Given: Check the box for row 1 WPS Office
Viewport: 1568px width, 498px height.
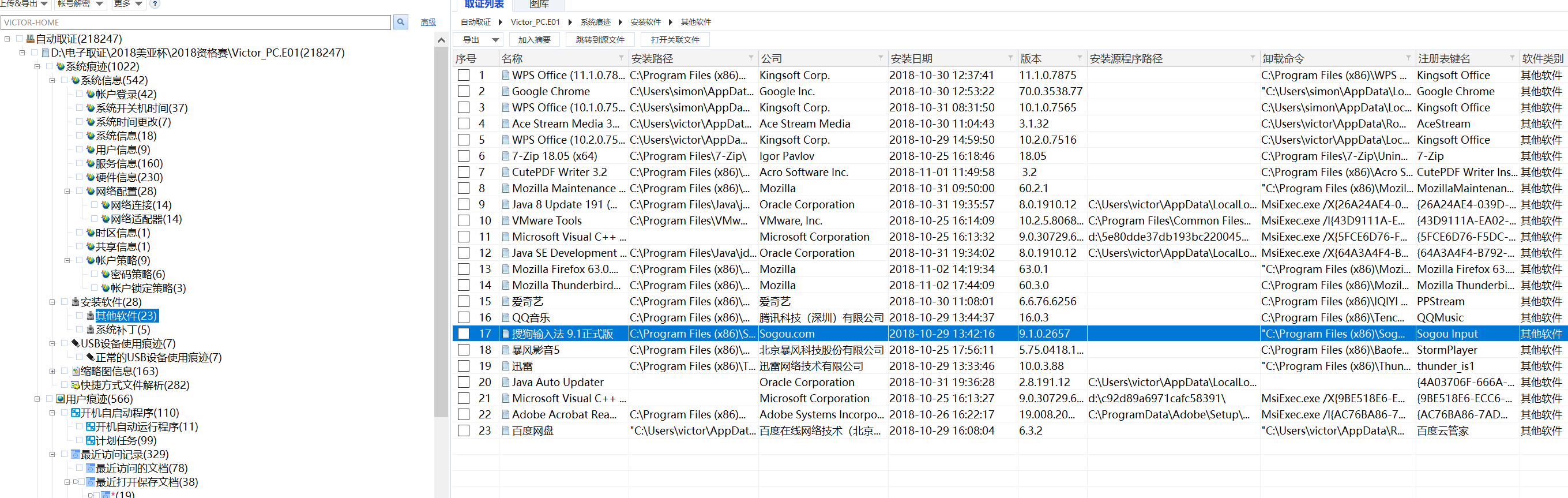Looking at the screenshot, I should point(464,76).
